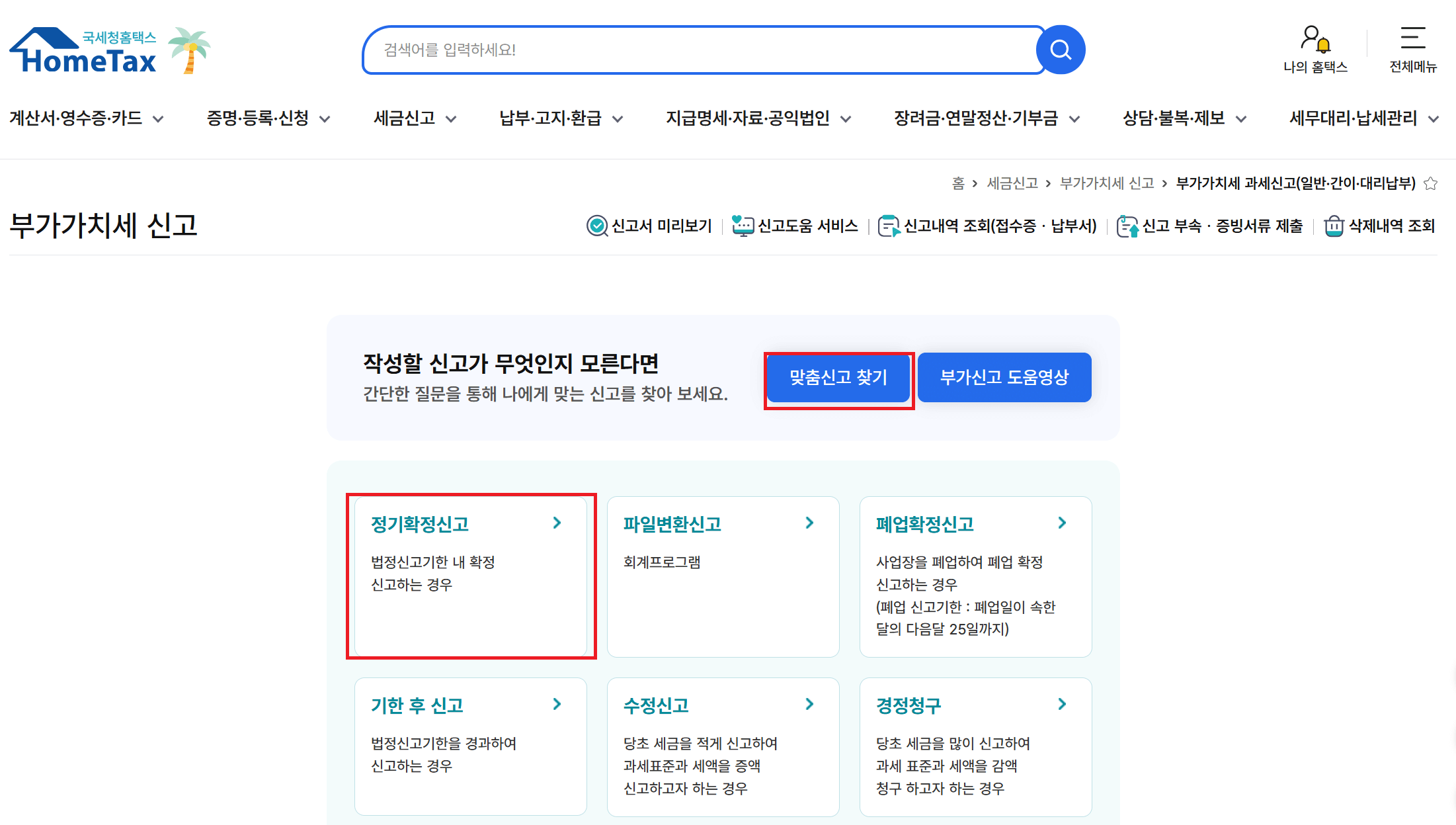The image size is (1456, 825).
Task: Open the 경정청구 card arrow
Action: click(1063, 704)
